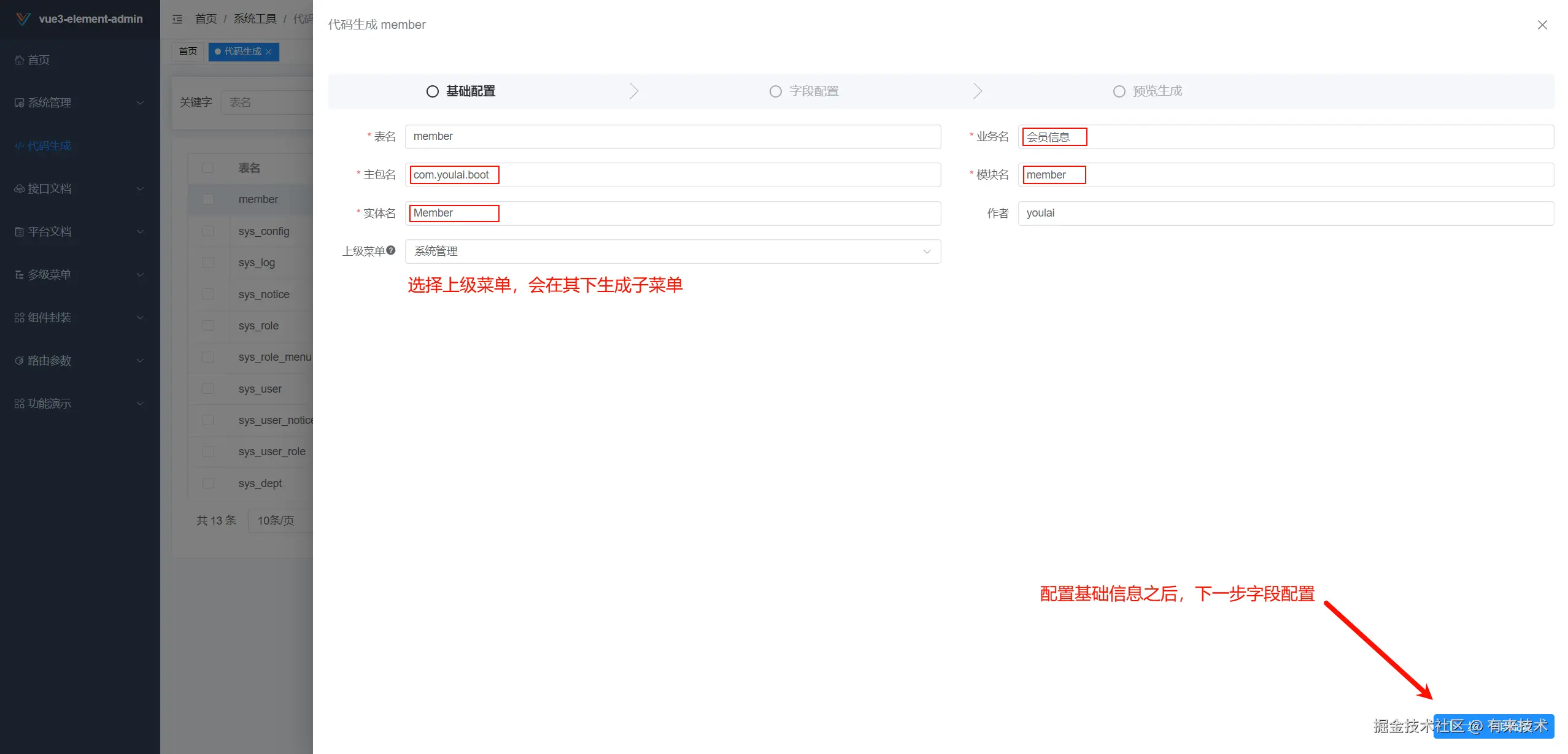Switch to the 首页 tag tab
Viewport: 1568px width, 754px height.
pos(188,52)
